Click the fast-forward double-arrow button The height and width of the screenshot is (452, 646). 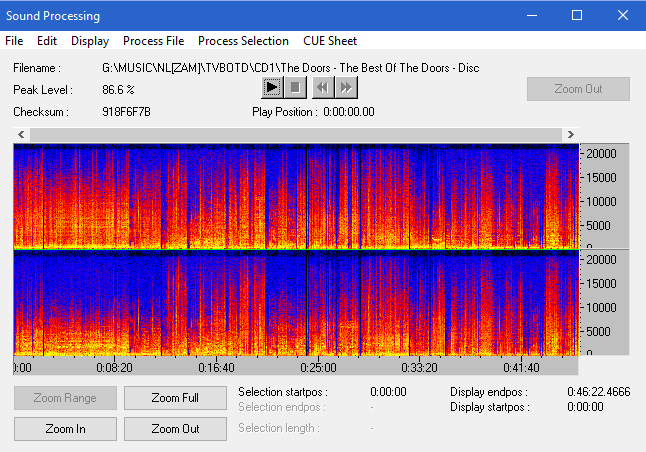click(346, 87)
